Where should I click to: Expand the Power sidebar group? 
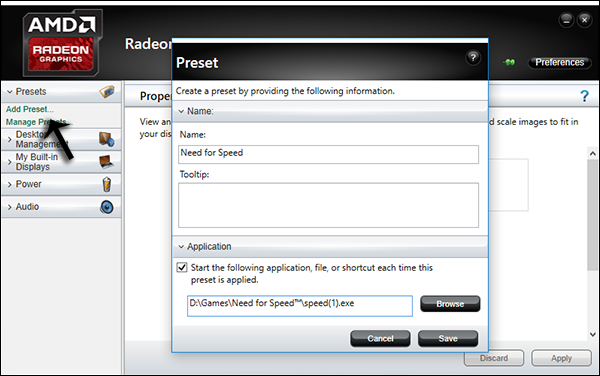(10, 184)
